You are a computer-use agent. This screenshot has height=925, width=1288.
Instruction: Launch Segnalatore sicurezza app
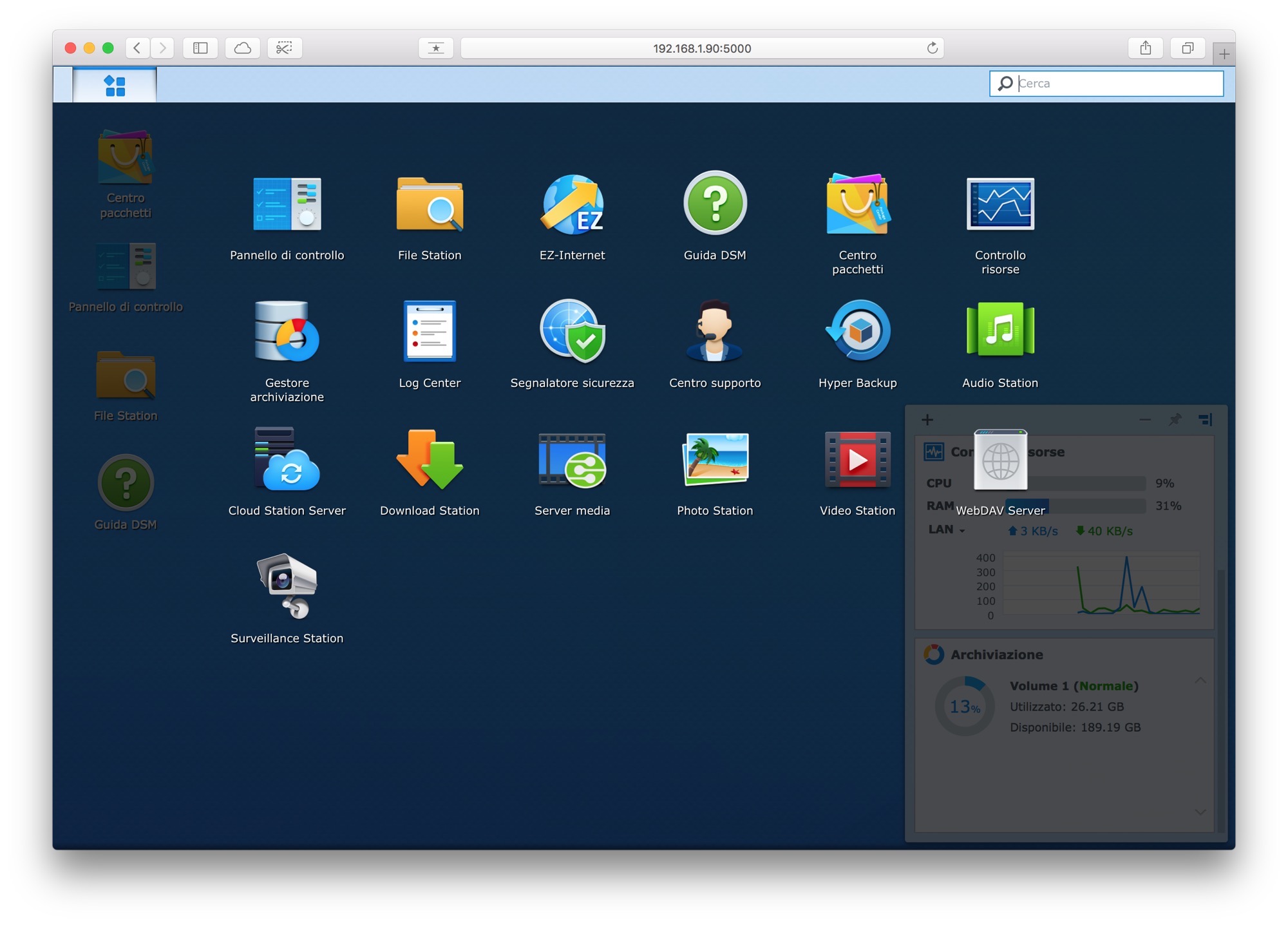pyautogui.click(x=573, y=332)
